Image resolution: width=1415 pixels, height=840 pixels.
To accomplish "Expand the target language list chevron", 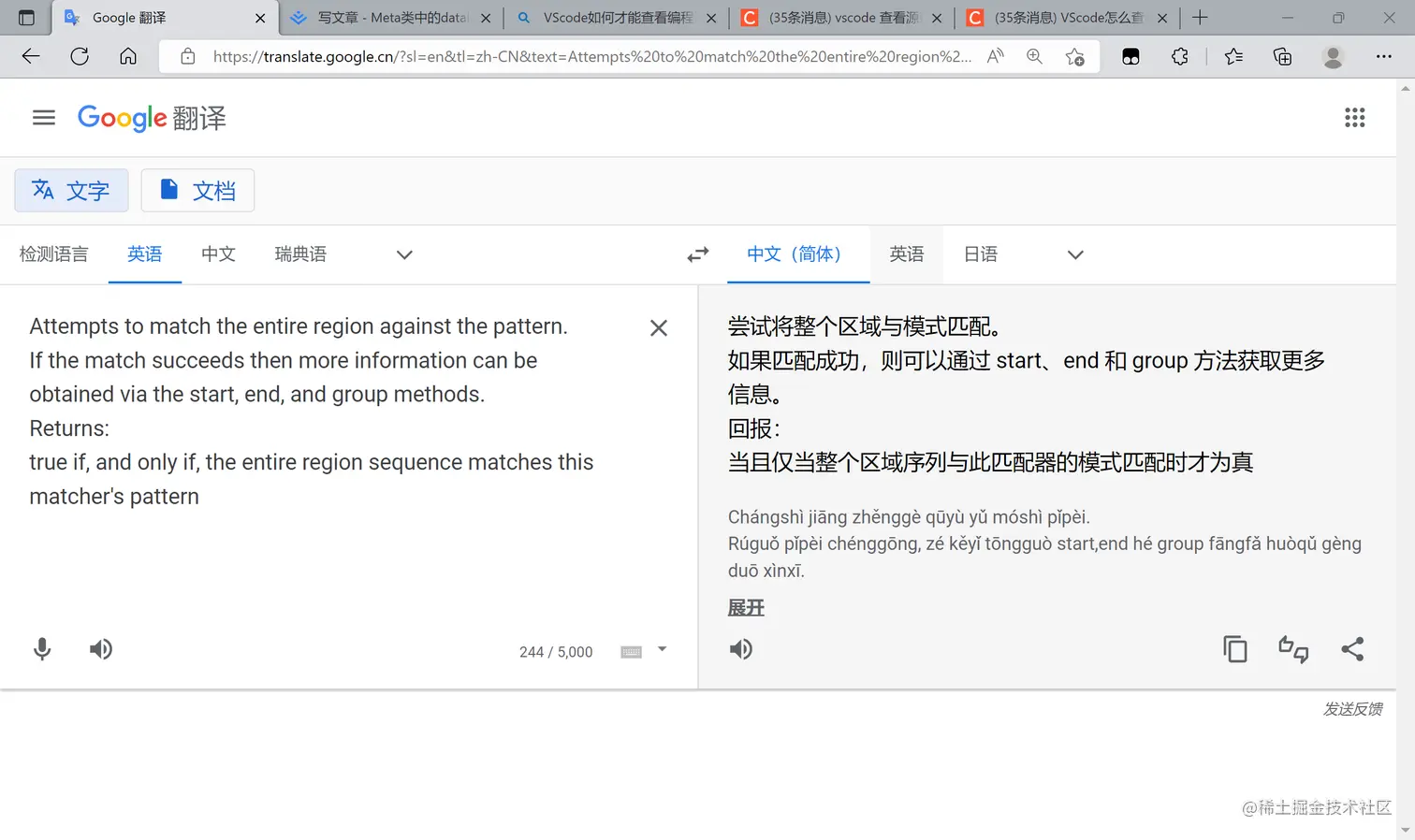I will (1075, 254).
